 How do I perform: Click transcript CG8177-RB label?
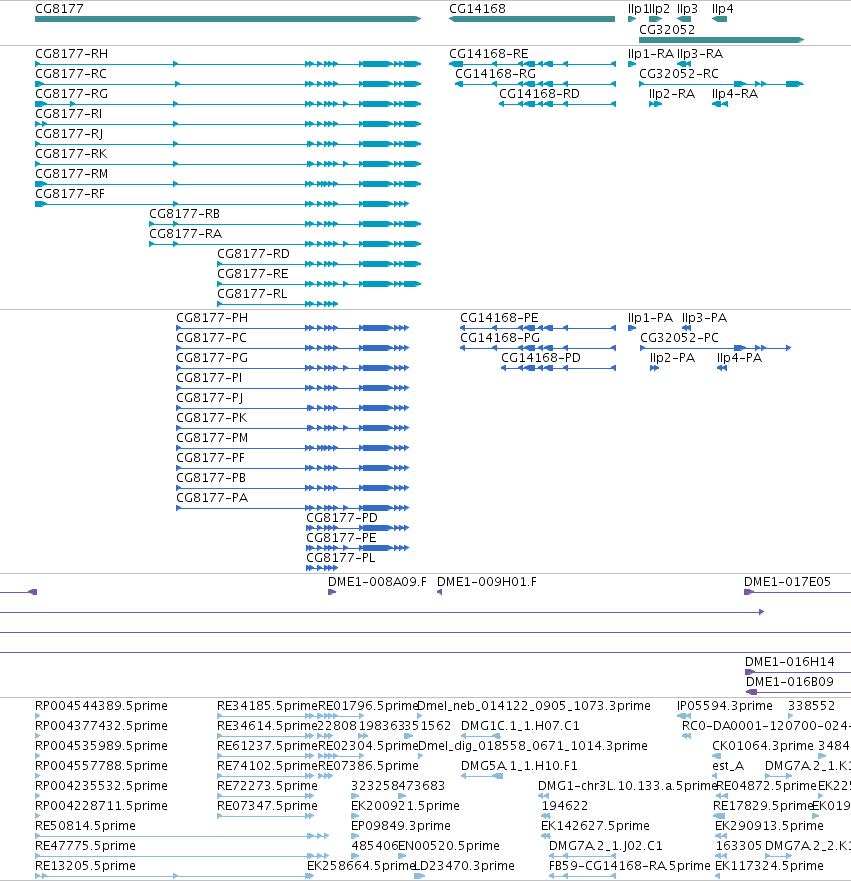click(x=184, y=214)
